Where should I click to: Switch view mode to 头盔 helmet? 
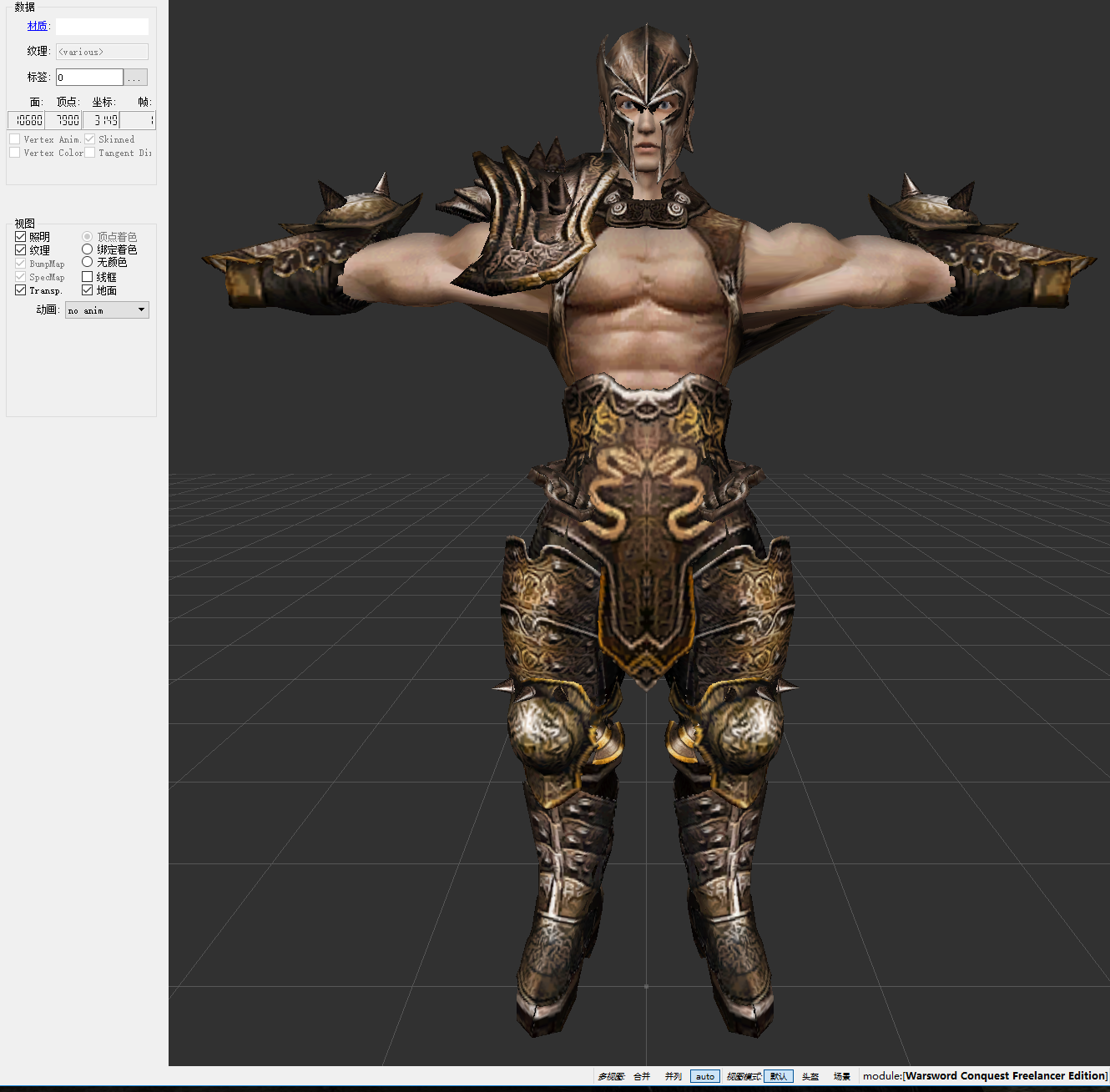point(810,1076)
